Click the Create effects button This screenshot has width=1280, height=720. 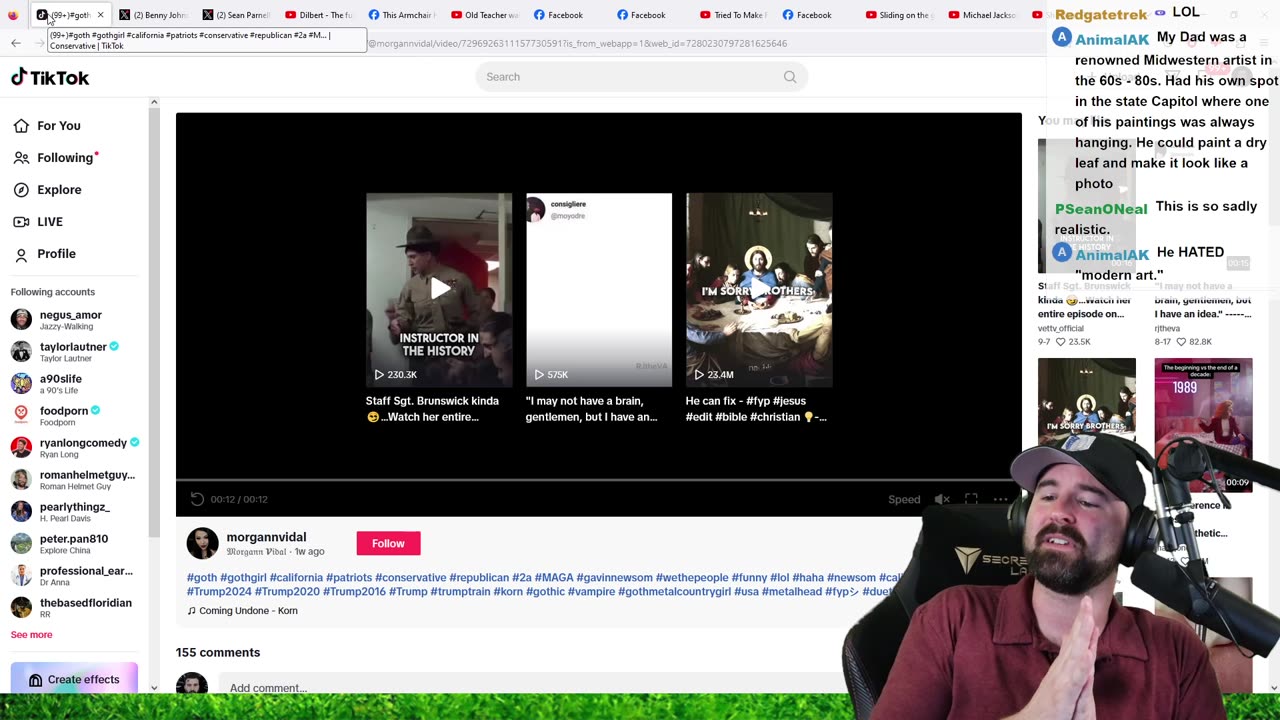coord(74,679)
